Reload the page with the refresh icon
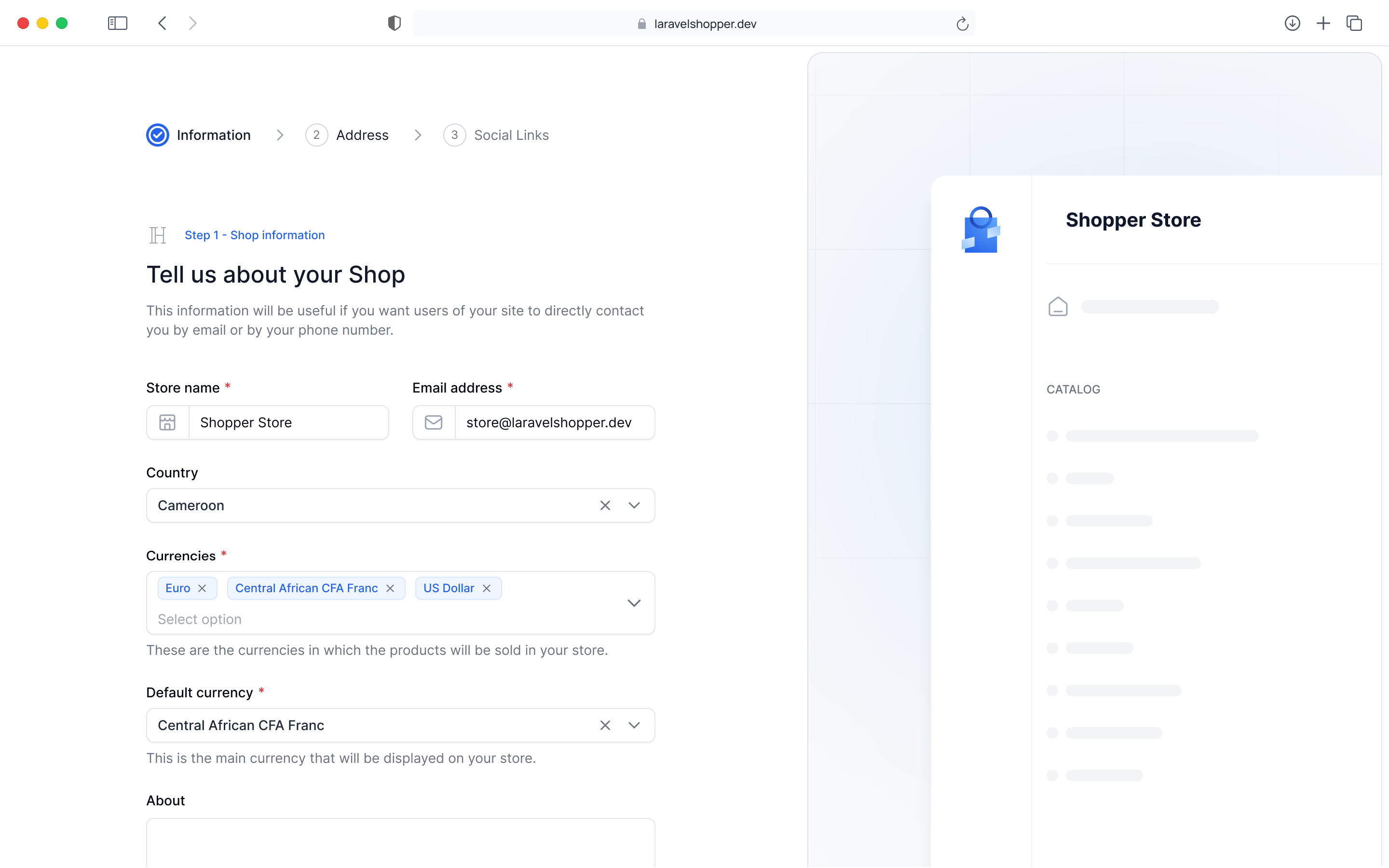Image resolution: width=1389 pixels, height=868 pixels. [962, 24]
